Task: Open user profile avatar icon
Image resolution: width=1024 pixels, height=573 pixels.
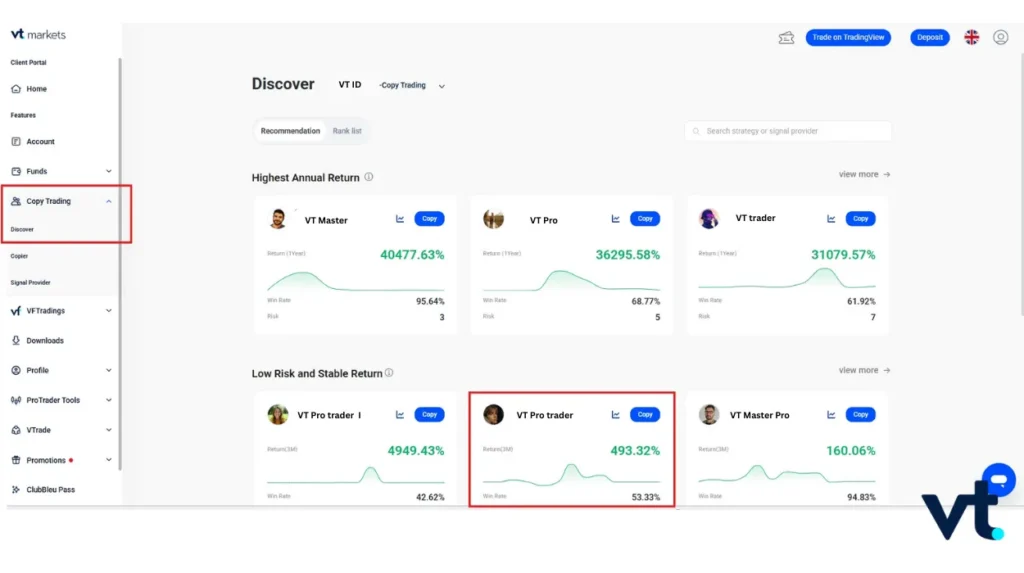Action: point(1000,37)
